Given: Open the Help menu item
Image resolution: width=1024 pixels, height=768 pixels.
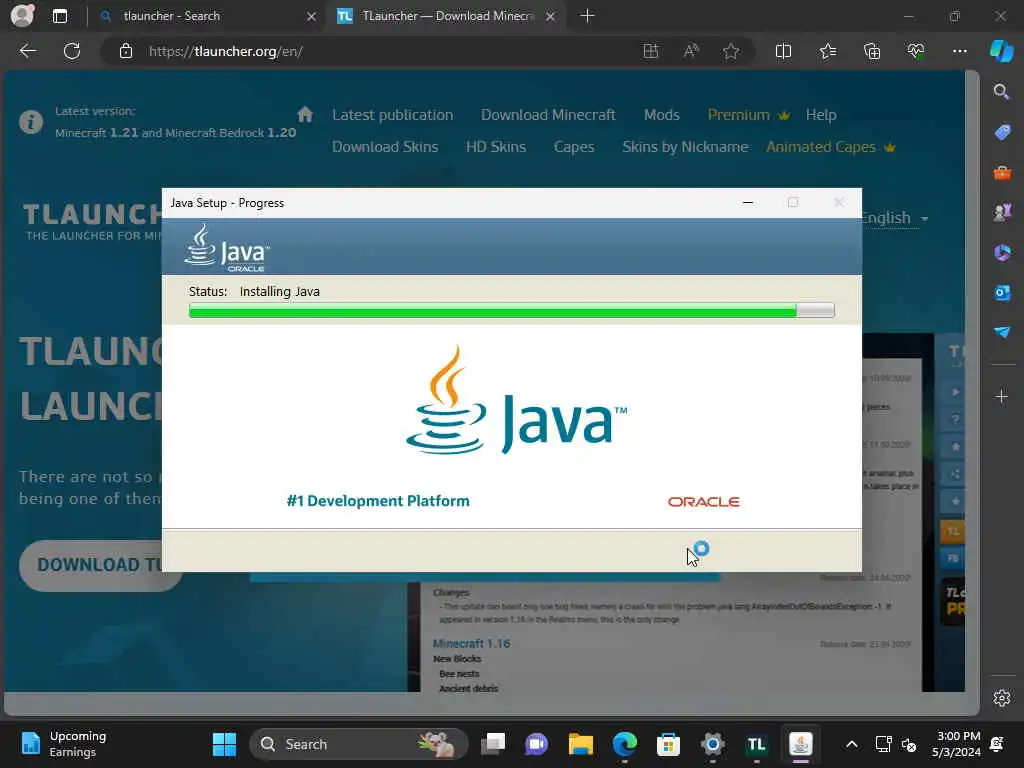Looking at the screenshot, I should (x=821, y=115).
